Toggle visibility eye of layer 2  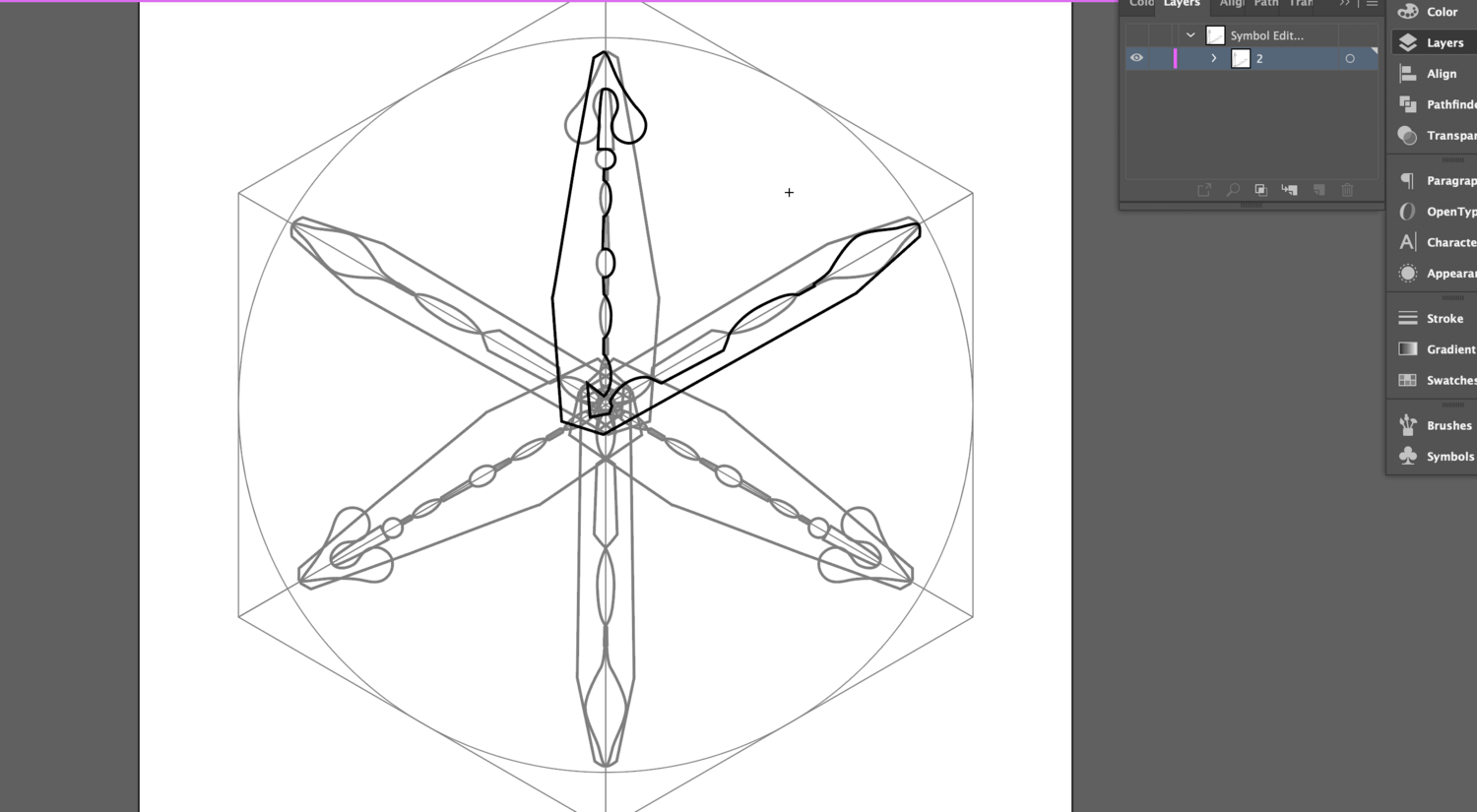[x=1137, y=58]
